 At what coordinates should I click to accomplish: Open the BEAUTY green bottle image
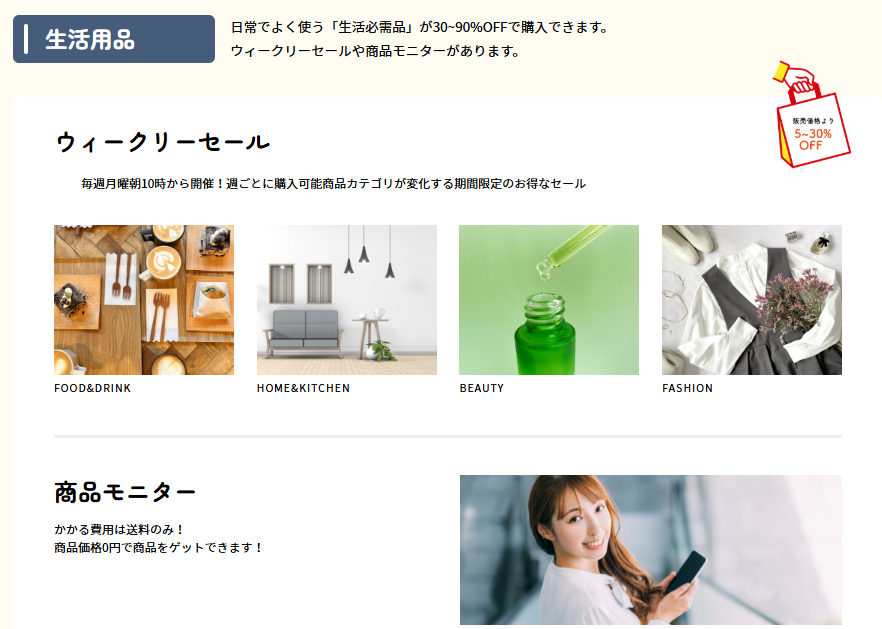tap(549, 300)
